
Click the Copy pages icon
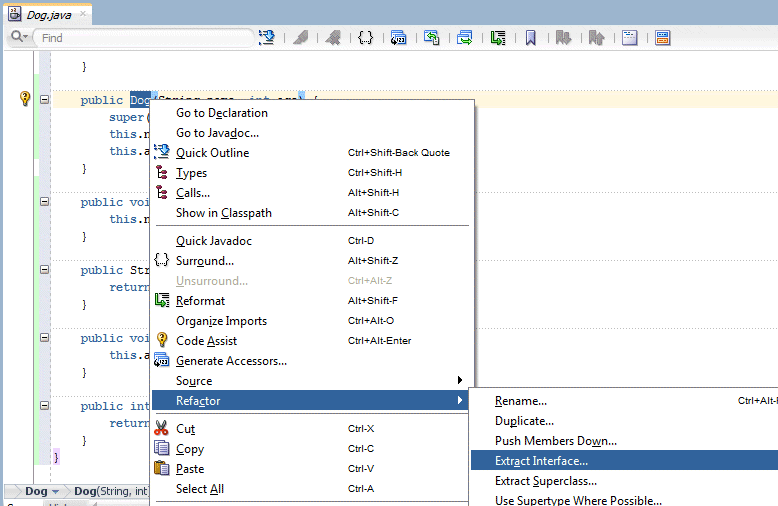pyautogui.click(x=161, y=447)
